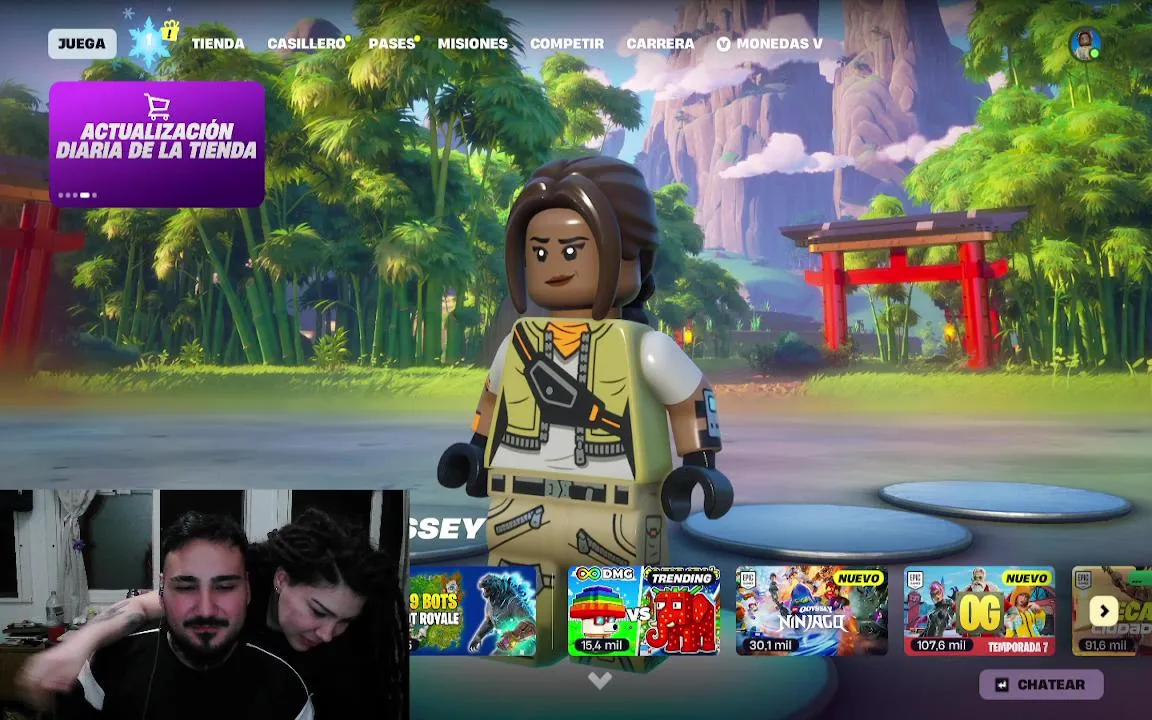The image size is (1152, 720).
Task: Click the next arrow on game carousel
Action: (1104, 611)
